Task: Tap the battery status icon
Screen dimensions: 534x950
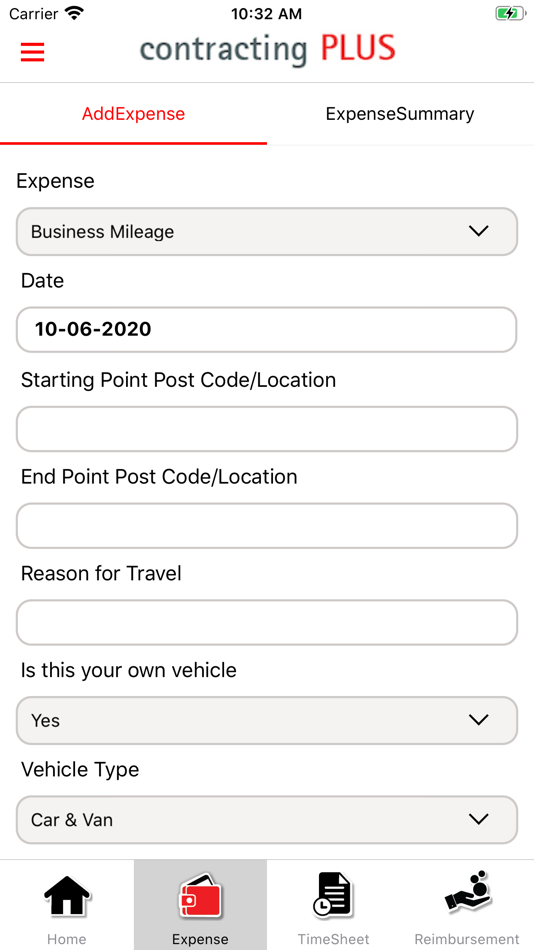Action: (x=509, y=13)
